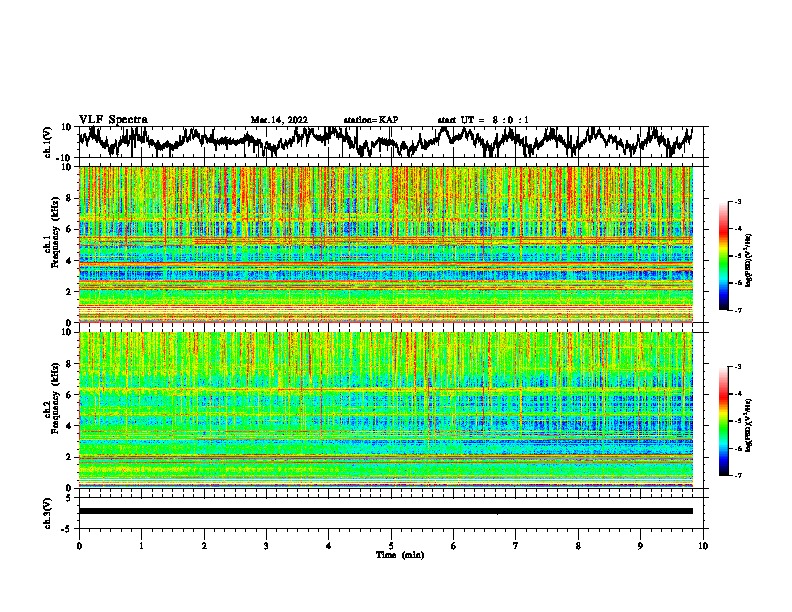Click the -7 label on ch.1 color bar
Viewport: 792px width, 612px height.
coord(737,310)
